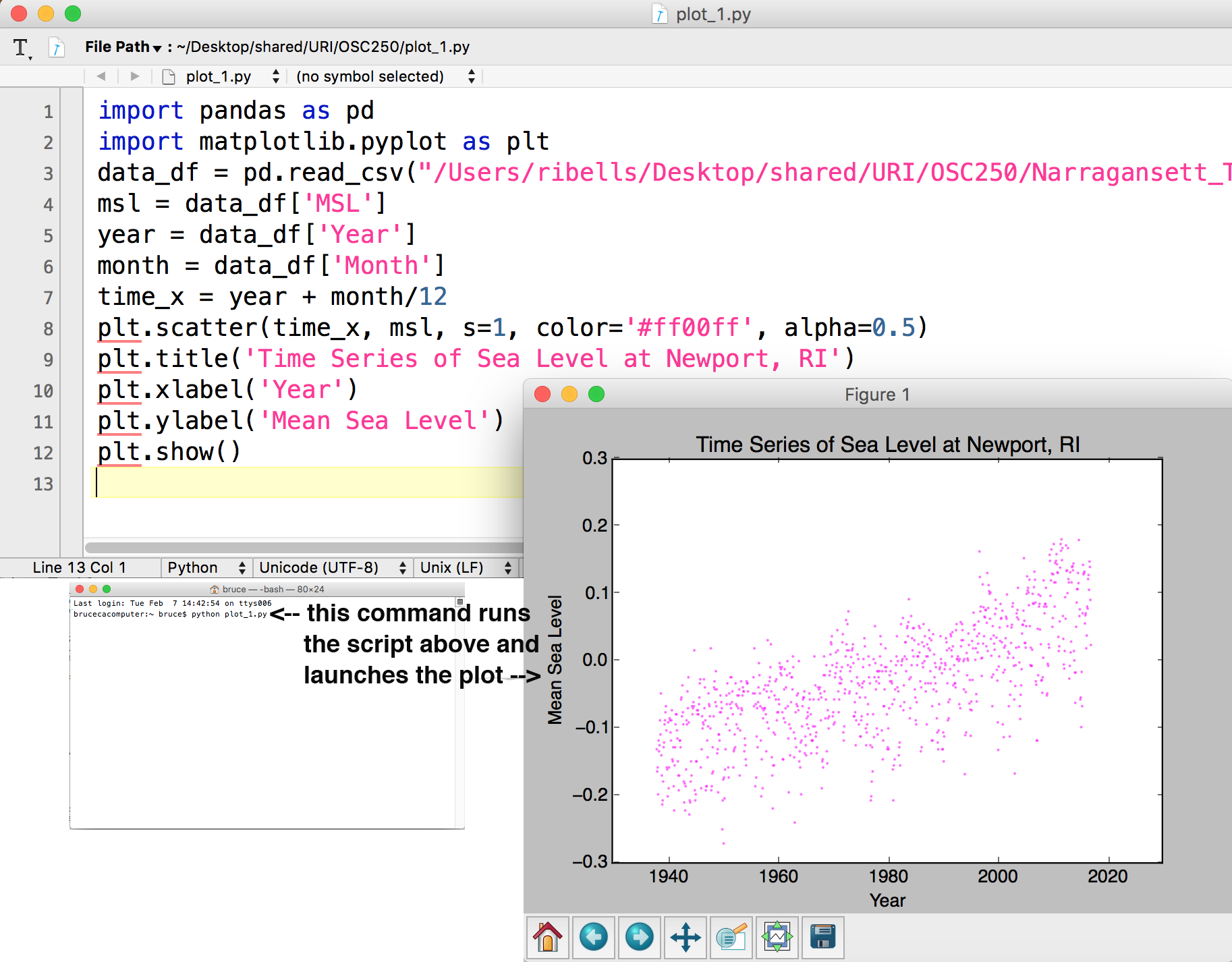The width and height of the screenshot is (1232, 962).
Task: Open the Configure subplots tool
Action: (777, 937)
